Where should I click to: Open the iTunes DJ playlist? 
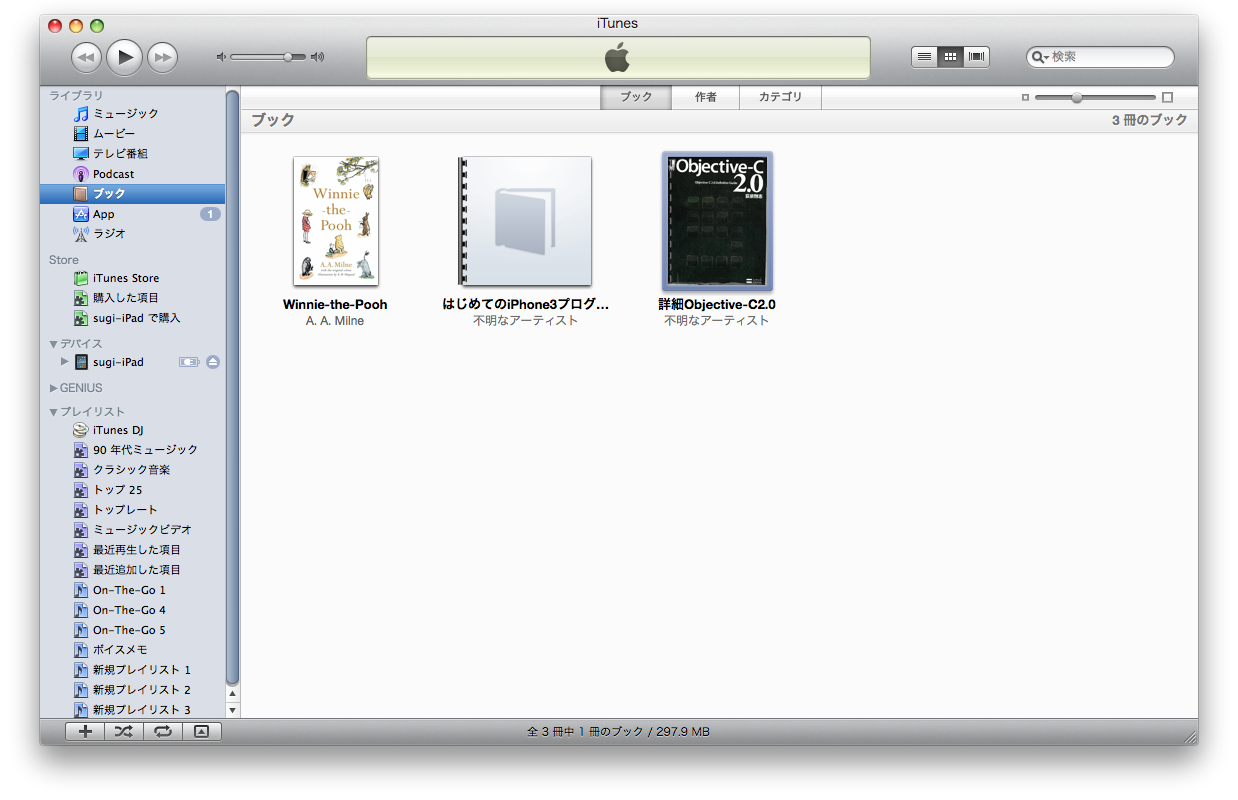click(118, 430)
